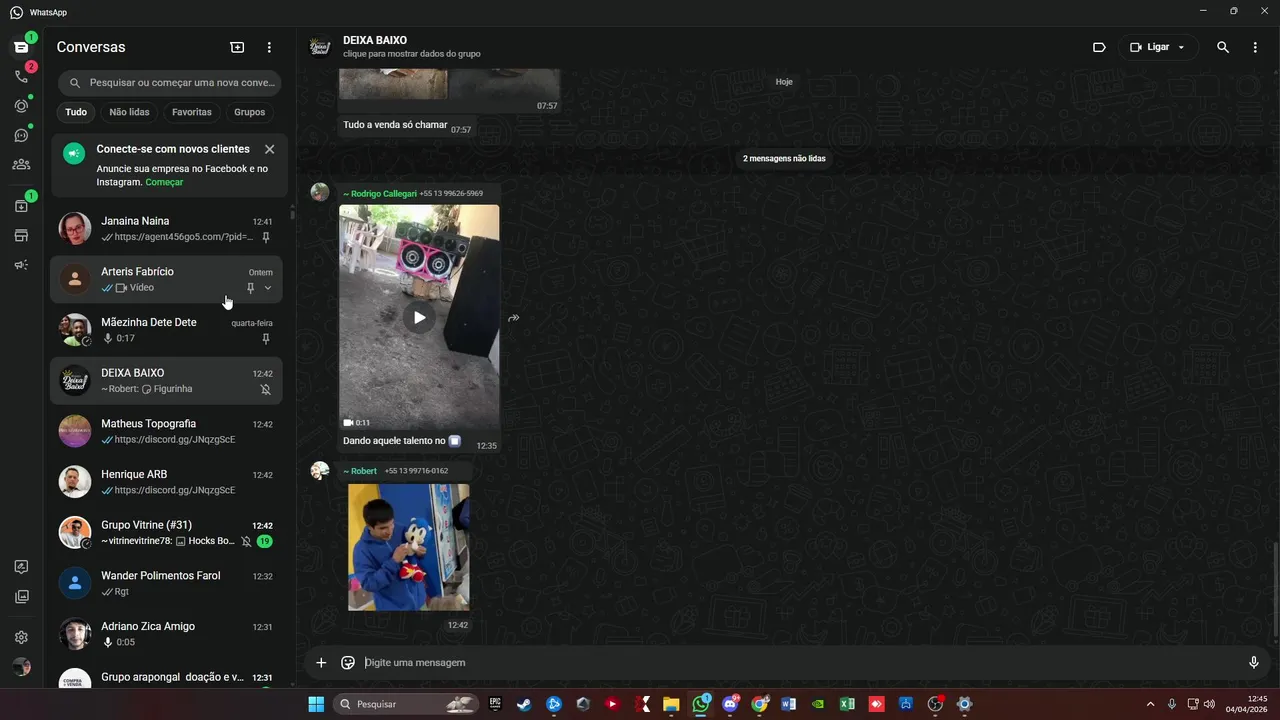Screen dimensions: 1280x720
Task: Open Grupo Vitrine (#31) conversation
Action: pos(167,533)
